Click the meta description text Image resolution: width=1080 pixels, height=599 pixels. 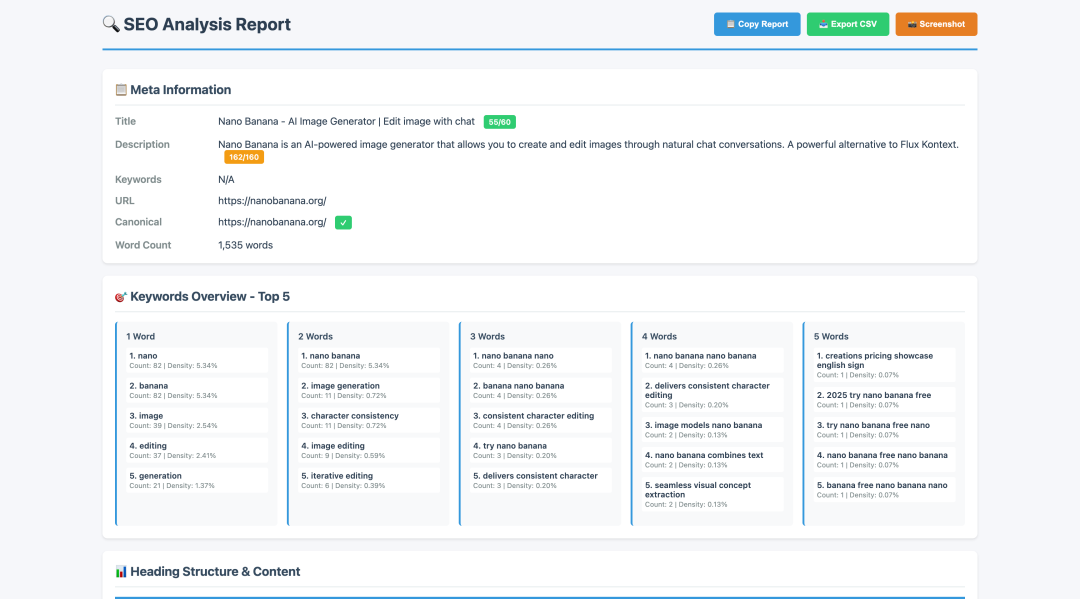(x=588, y=145)
